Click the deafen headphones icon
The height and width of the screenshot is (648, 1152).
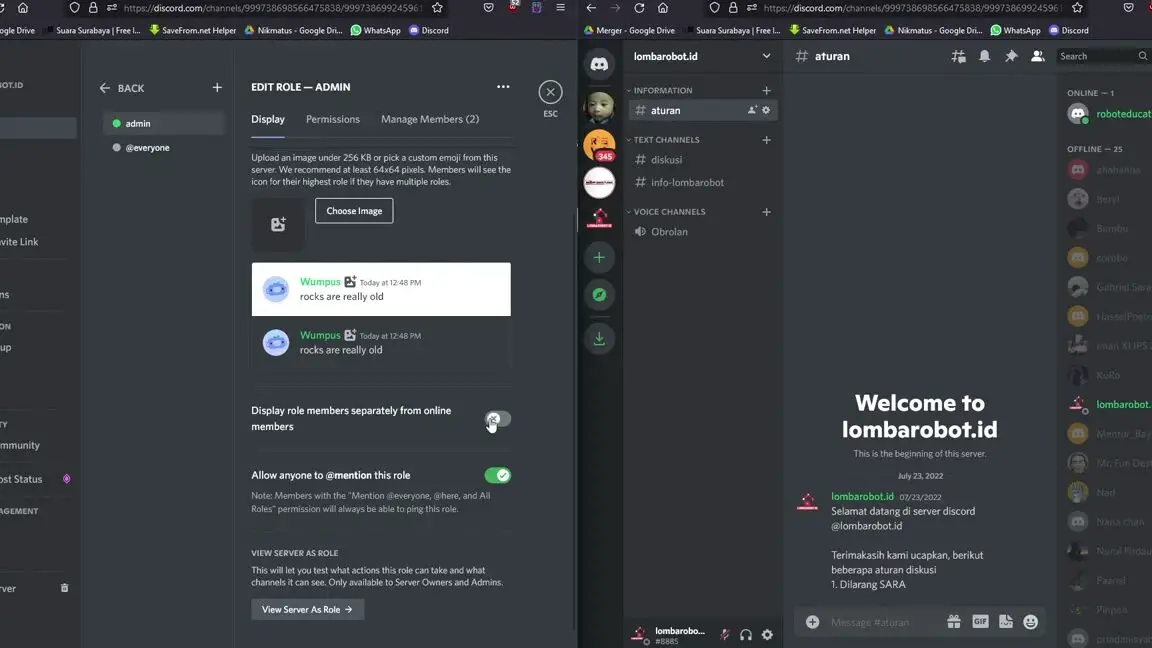tap(746, 635)
